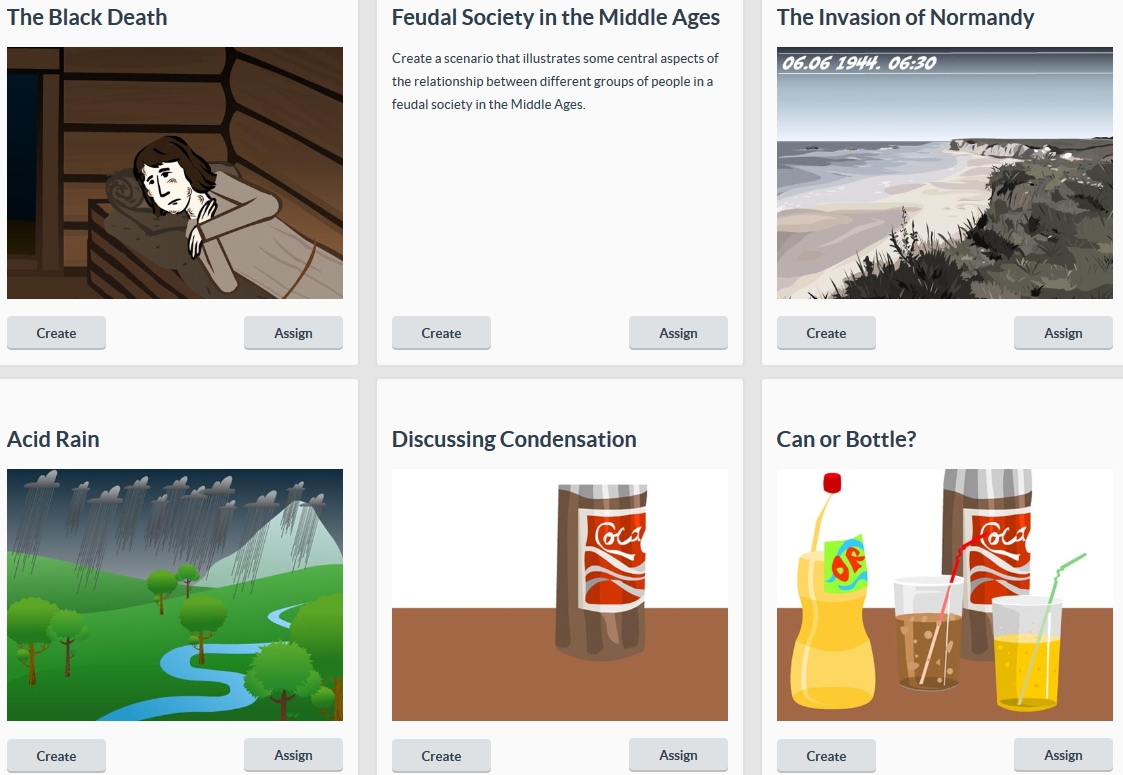Assign The Invasion of Normandy scenario

click(1063, 333)
